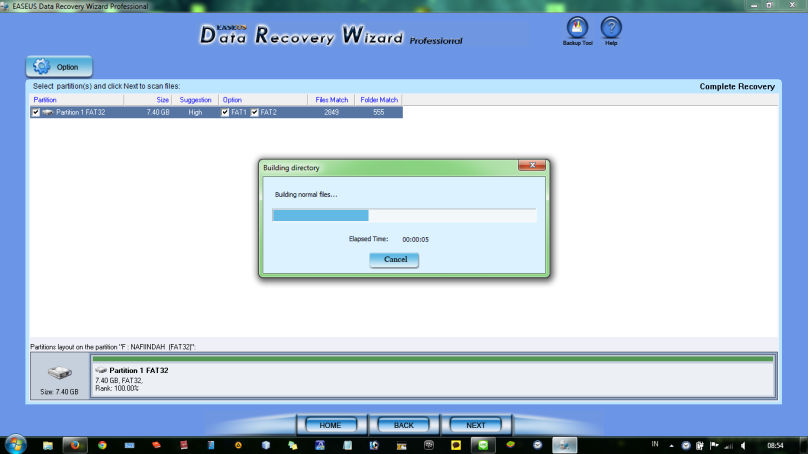Click the 'High' suggestion value

pyautogui.click(x=195, y=112)
